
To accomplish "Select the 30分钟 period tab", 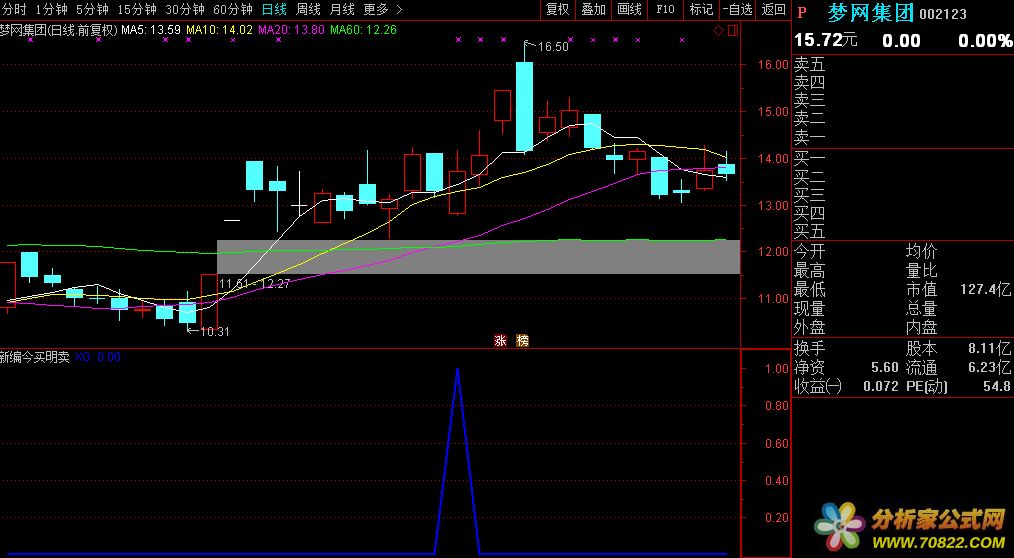I will pyautogui.click(x=185, y=9).
